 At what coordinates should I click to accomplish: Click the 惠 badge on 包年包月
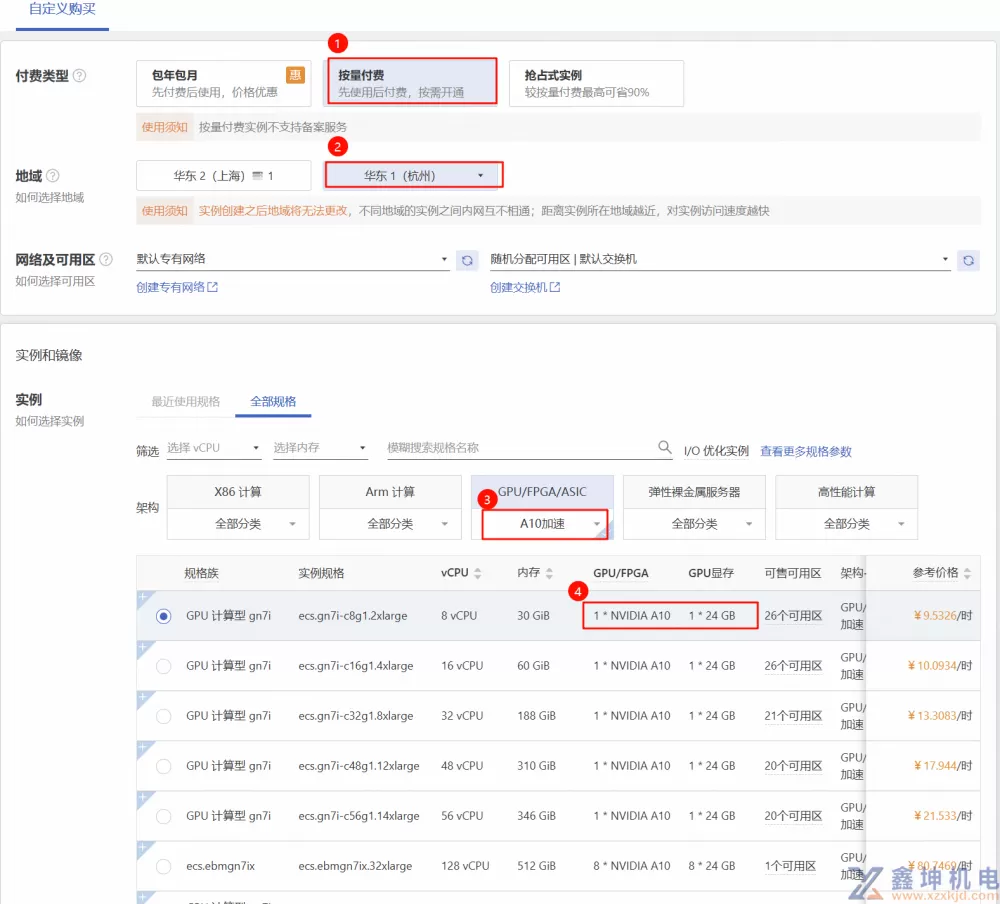tap(295, 75)
